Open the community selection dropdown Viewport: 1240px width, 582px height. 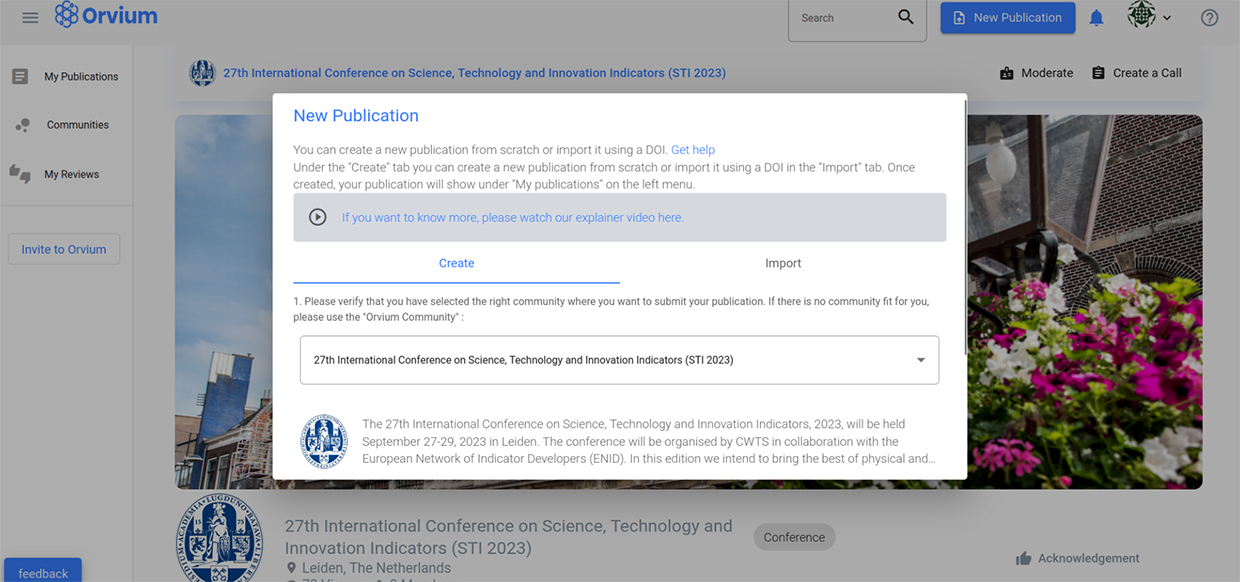619,360
